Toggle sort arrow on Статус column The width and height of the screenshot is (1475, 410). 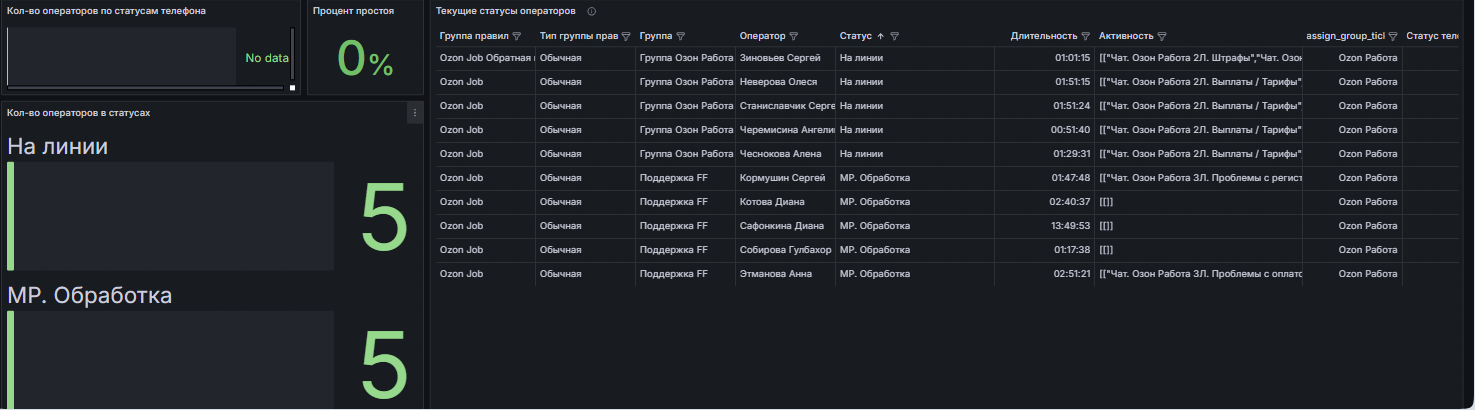[x=880, y=36]
